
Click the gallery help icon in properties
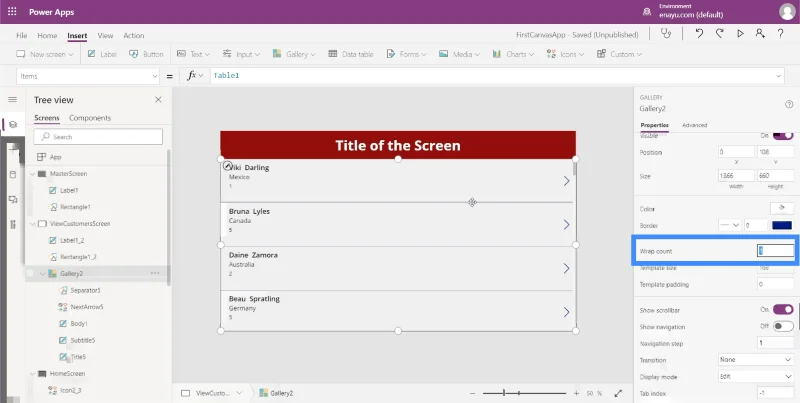click(789, 105)
